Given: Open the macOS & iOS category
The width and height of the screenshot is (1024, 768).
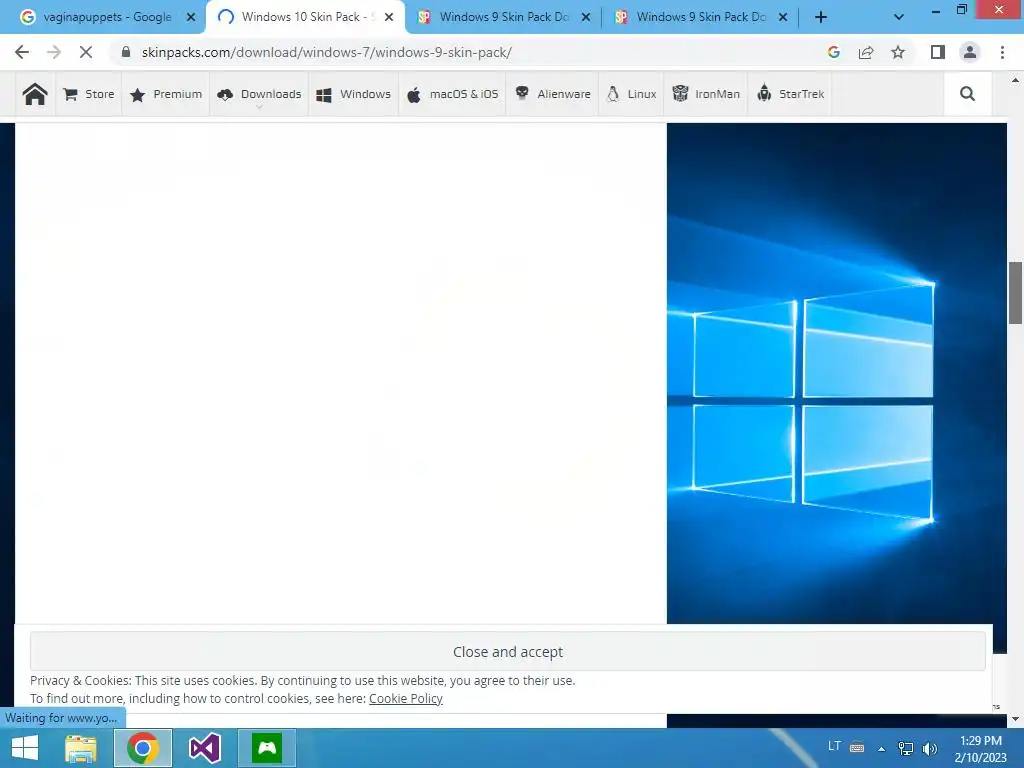Looking at the screenshot, I should click(452, 94).
